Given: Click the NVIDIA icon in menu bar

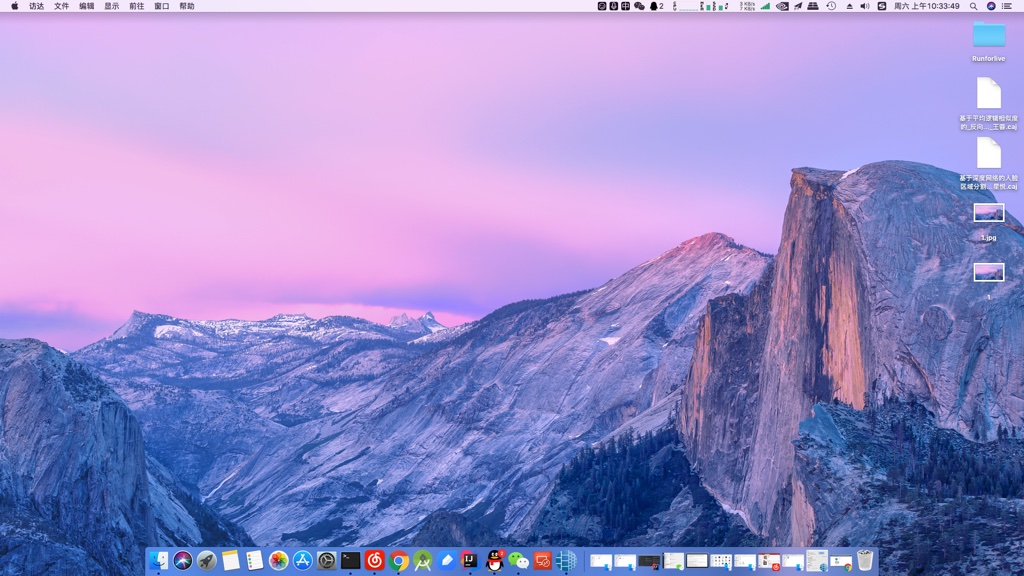Looking at the screenshot, I should 782,6.
